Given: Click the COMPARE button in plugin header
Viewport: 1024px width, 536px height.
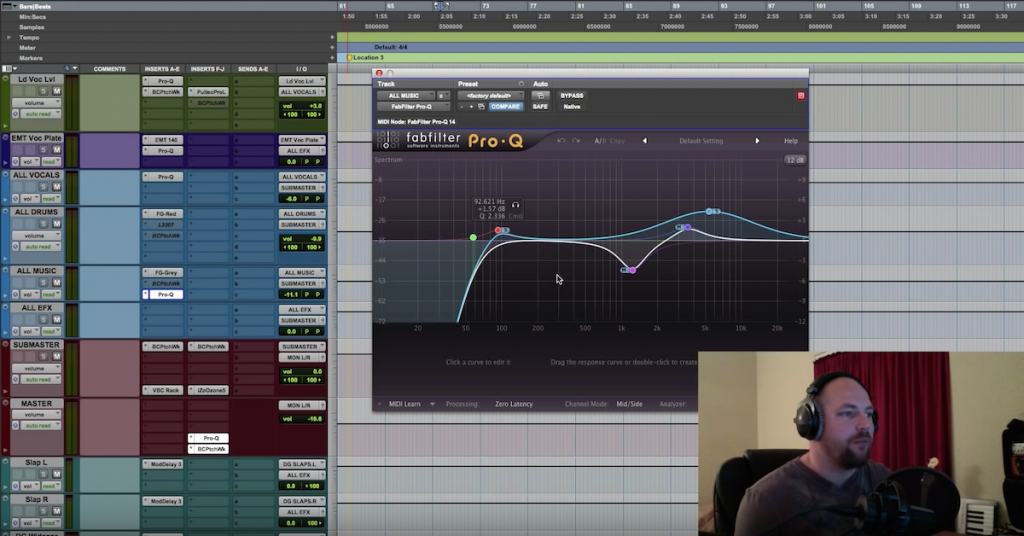Looking at the screenshot, I should (505, 106).
